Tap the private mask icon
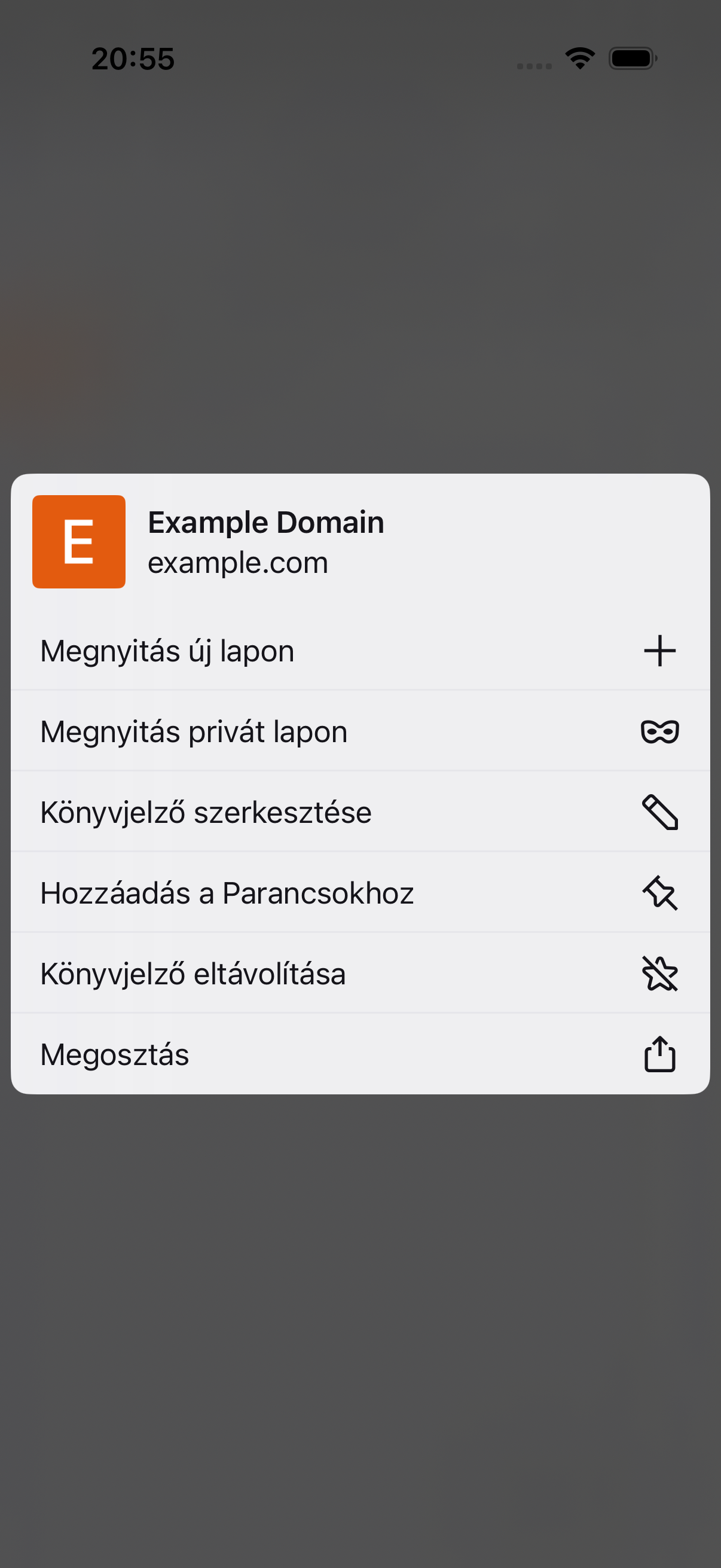Image resolution: width=721 pixels, height=1568 pixels. coord(659,731)
